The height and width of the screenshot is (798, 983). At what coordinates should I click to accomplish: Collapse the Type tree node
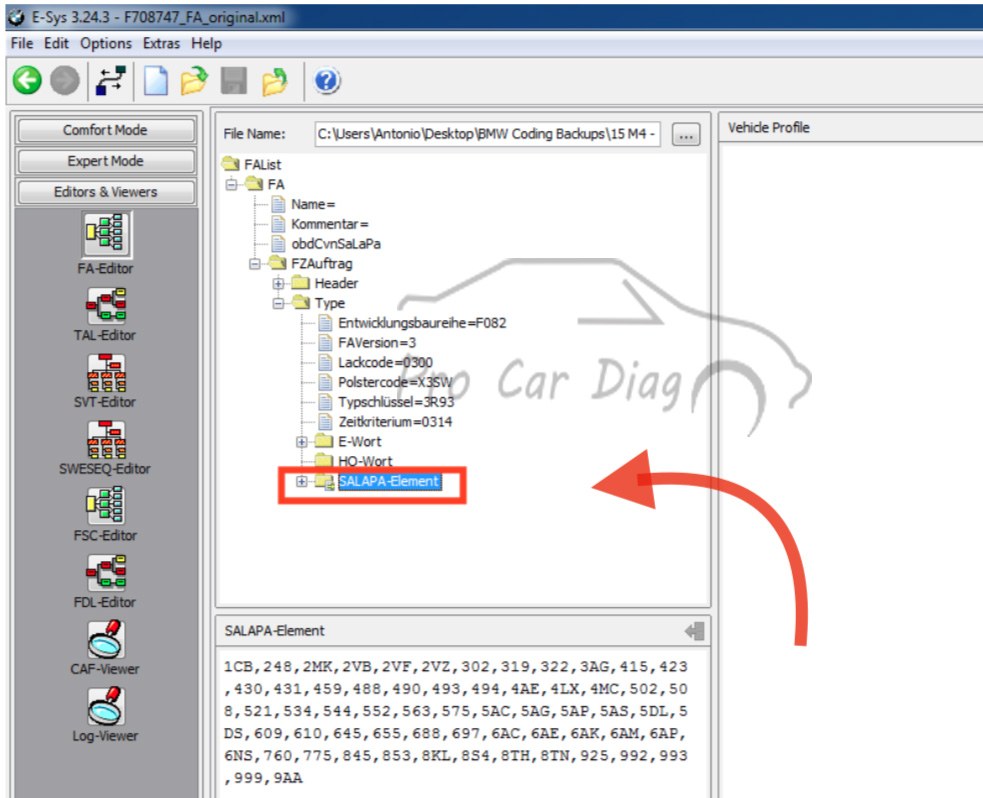(278, 303)
